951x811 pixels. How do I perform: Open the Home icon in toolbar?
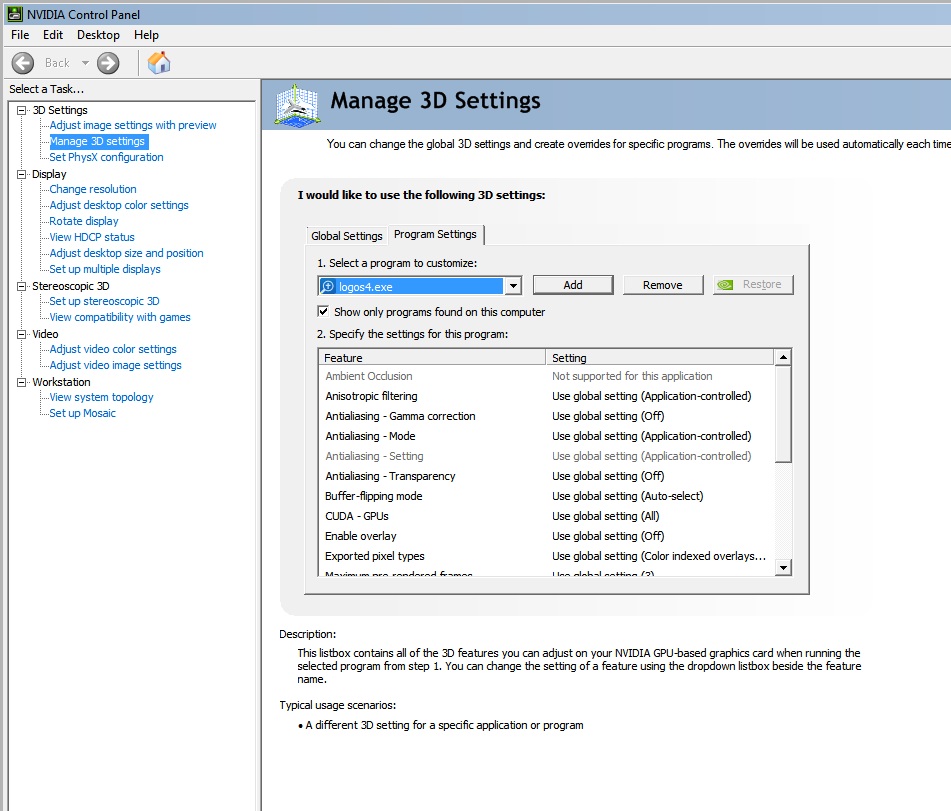(x=159, y=62)
